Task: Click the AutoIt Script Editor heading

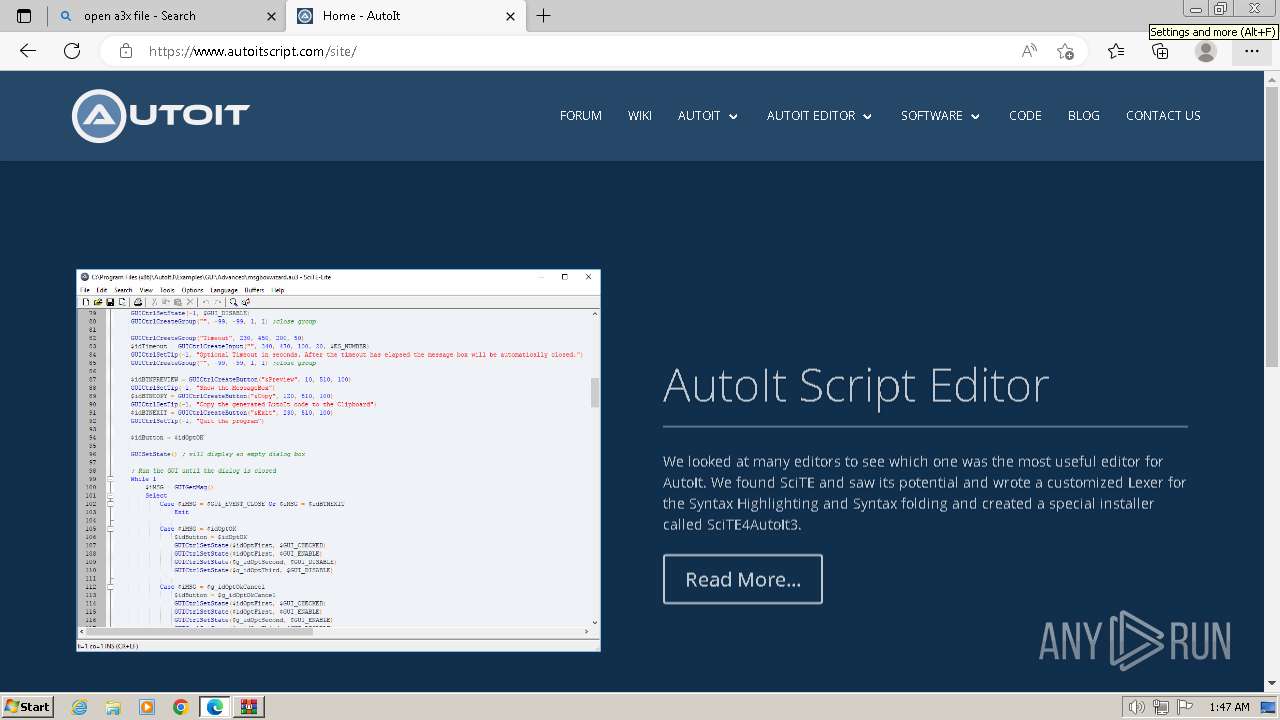Action: tap(856, 385)
